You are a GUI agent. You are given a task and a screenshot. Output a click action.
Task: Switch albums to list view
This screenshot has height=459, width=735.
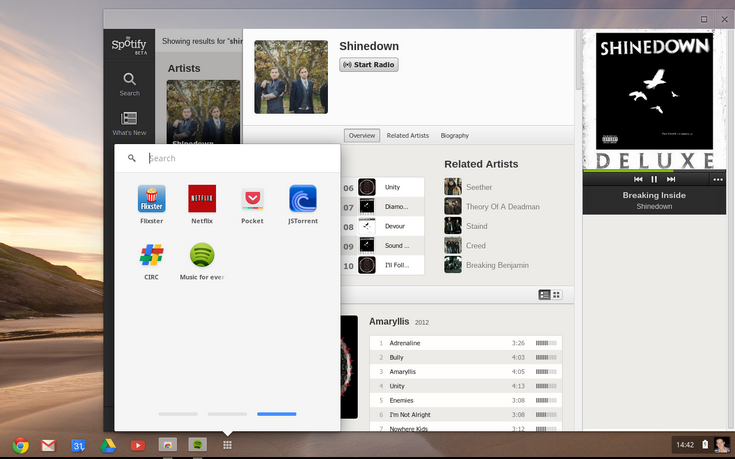(x=544, y=294)
